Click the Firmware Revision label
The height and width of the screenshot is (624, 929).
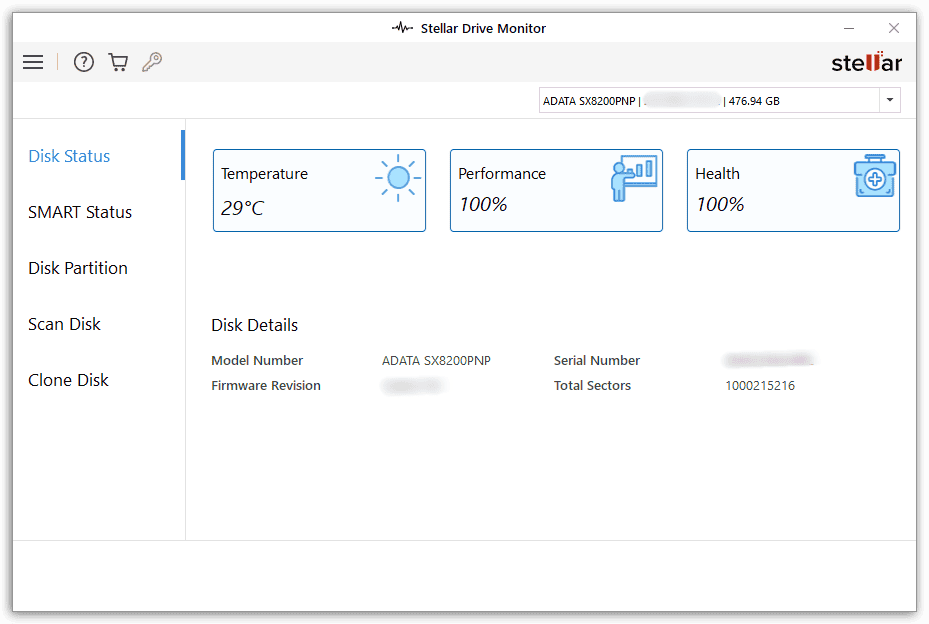[x=266, y=385]
